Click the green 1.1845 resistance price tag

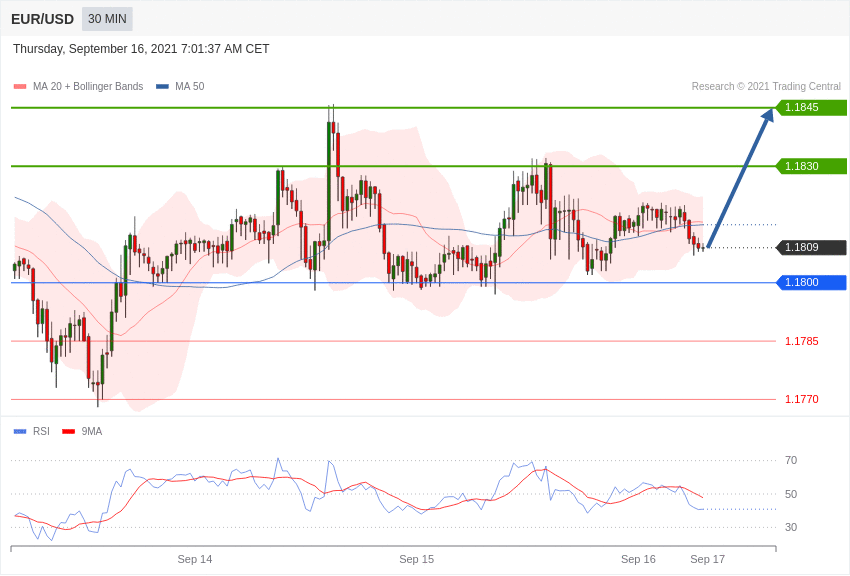tap(811, 107)
